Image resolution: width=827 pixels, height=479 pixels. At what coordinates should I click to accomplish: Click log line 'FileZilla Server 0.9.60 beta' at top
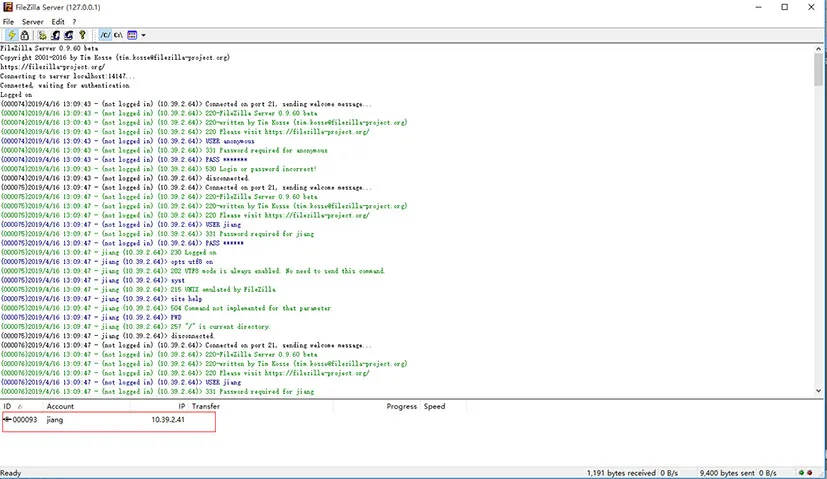(x=49, y=48)
